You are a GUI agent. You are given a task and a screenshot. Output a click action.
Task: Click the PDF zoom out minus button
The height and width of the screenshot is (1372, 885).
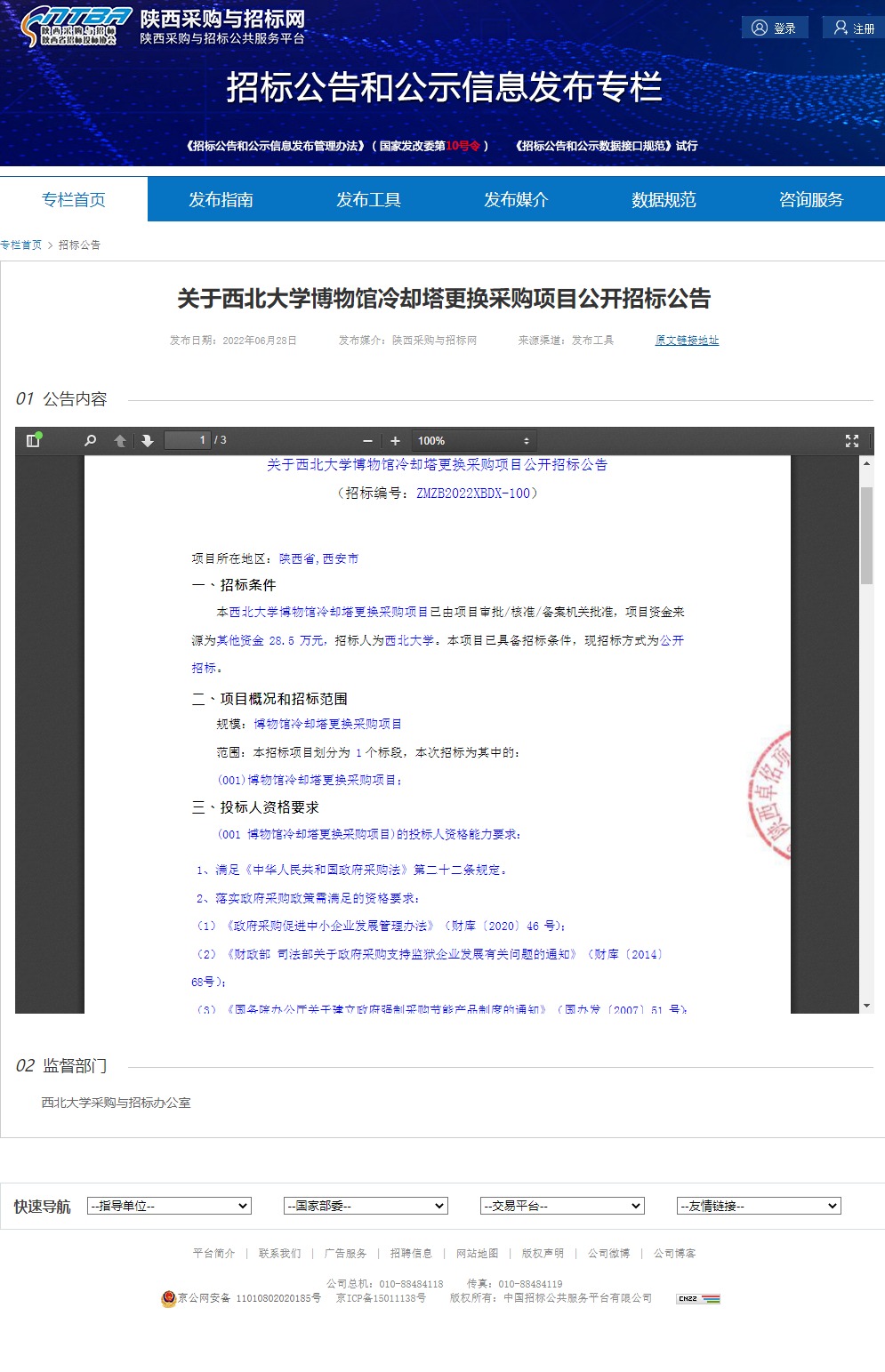367,441
